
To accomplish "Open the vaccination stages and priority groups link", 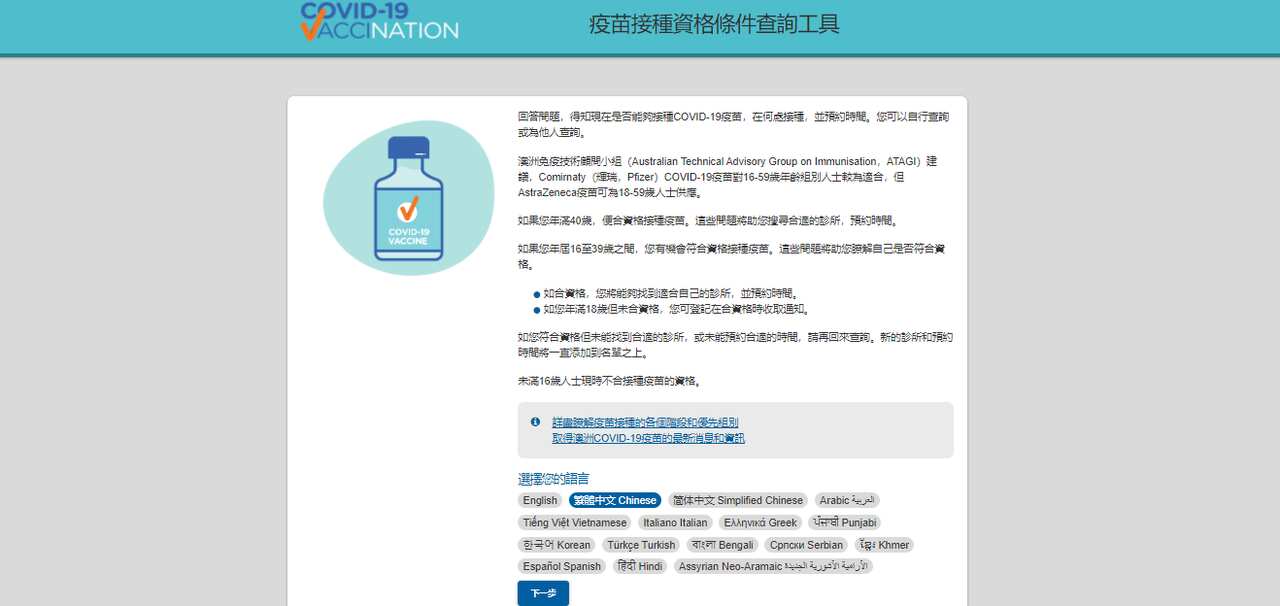I will tap(646, 421).
